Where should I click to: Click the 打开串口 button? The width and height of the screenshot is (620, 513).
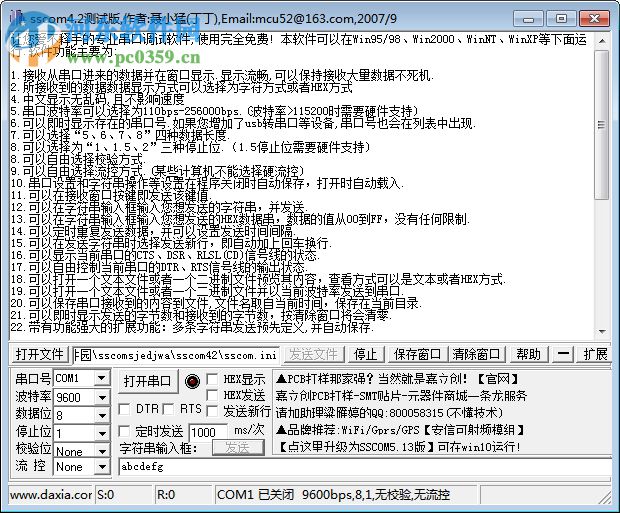(x=147, y=381)
